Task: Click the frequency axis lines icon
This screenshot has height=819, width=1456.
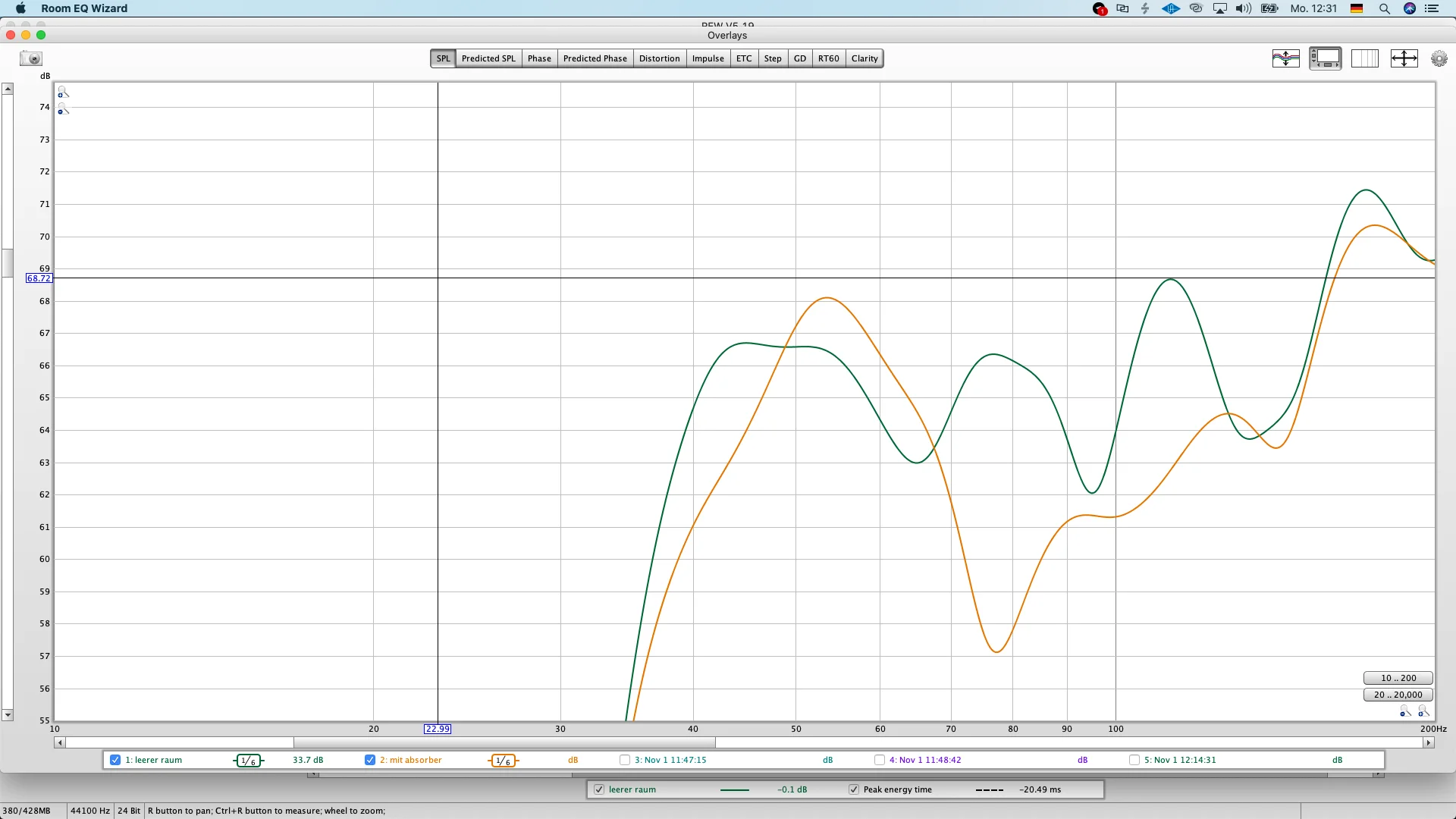Action: pos(1365,58)
